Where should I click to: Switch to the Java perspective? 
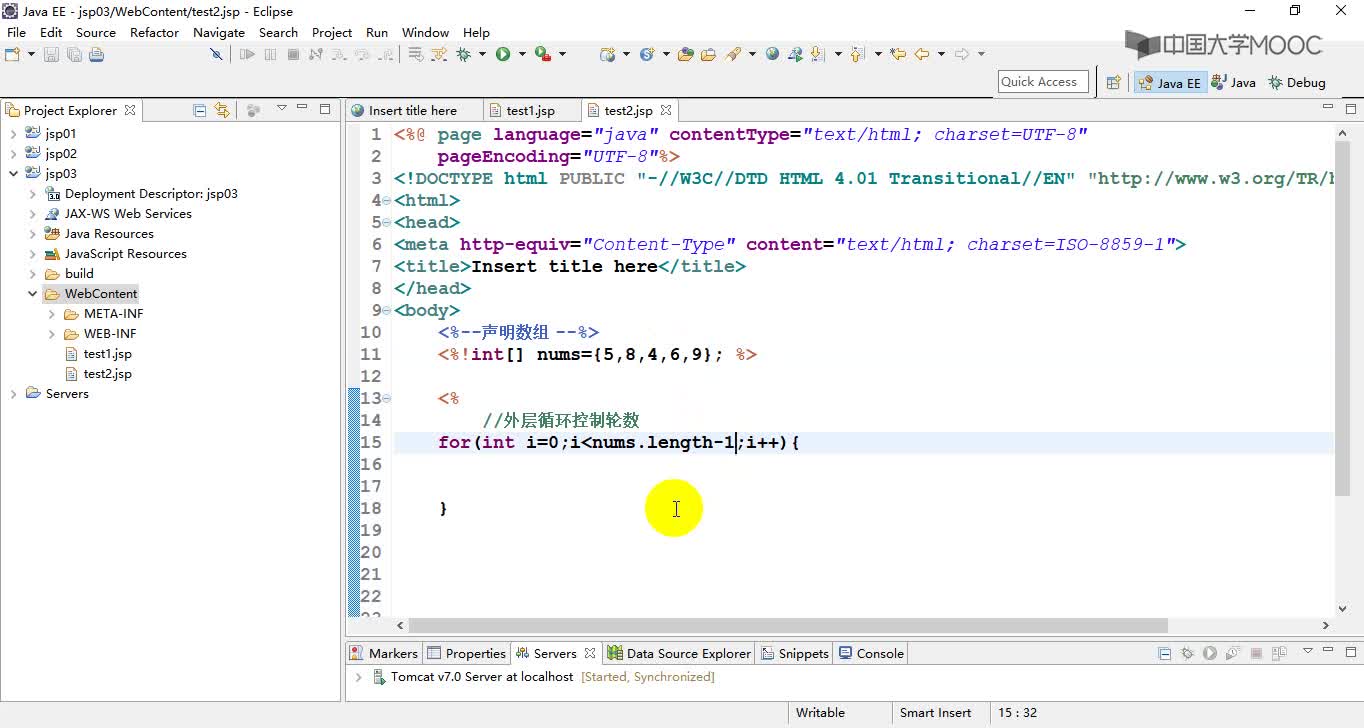(x=1234, y=83)
